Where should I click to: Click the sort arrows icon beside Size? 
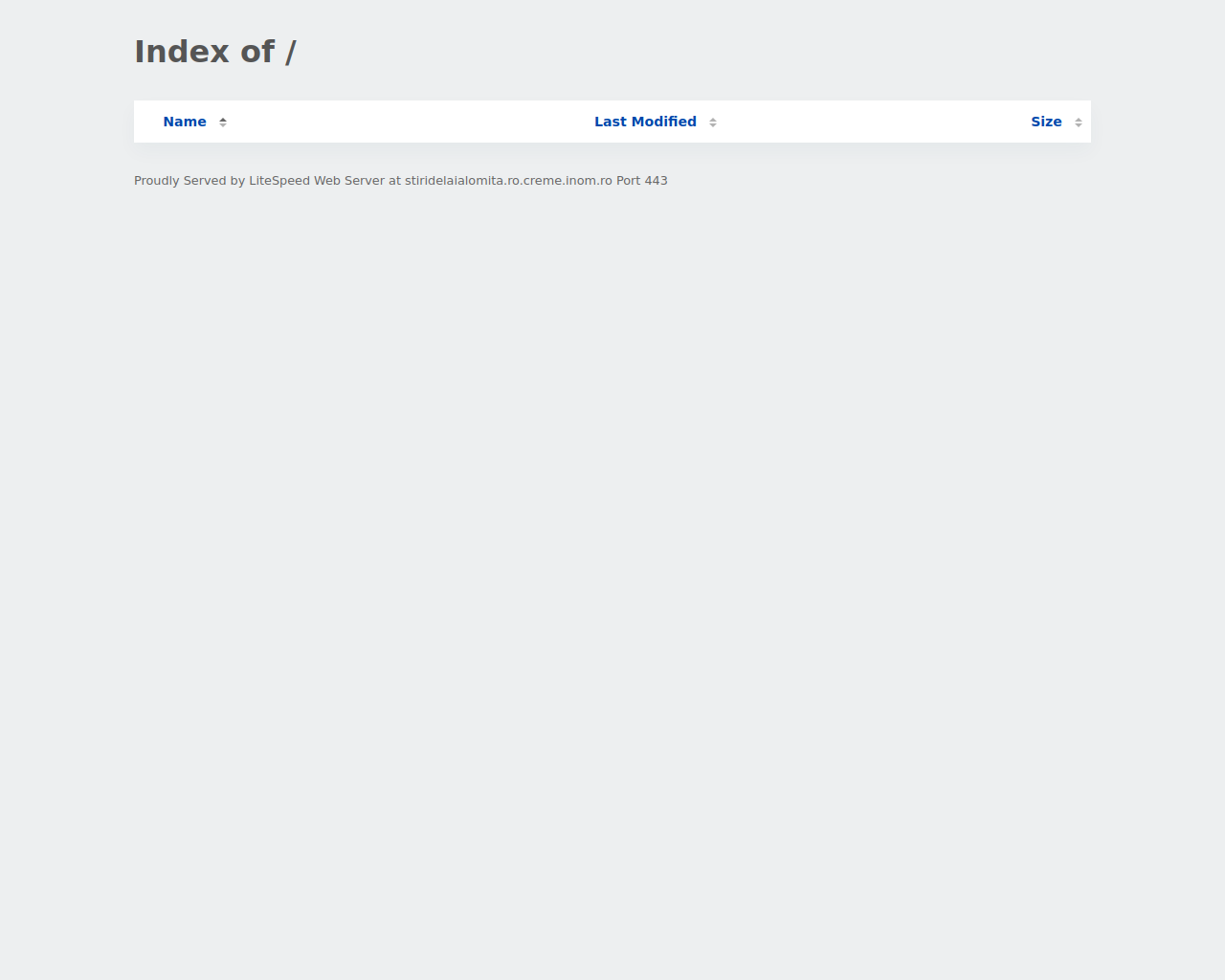pyautogui.click(x=1079, y=122)
